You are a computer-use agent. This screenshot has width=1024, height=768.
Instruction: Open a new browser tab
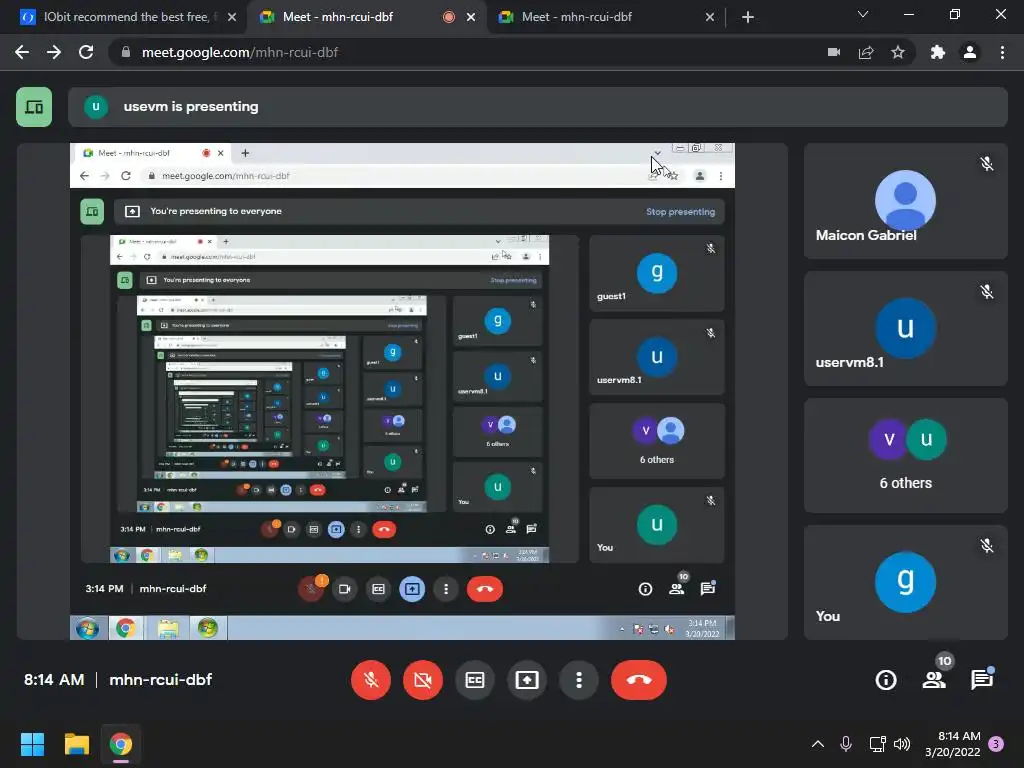(748, 17)
